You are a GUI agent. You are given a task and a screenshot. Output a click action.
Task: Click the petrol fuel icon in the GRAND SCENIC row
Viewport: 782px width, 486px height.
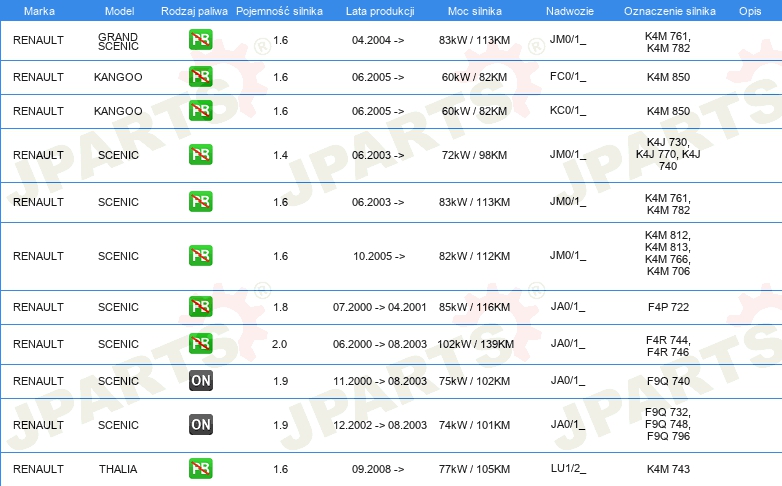click(200, 40)
